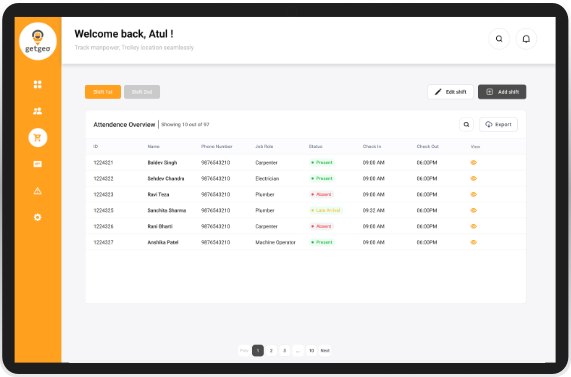Click the Machine Operator job role cell
571x377 pixels.
[275, 242]
